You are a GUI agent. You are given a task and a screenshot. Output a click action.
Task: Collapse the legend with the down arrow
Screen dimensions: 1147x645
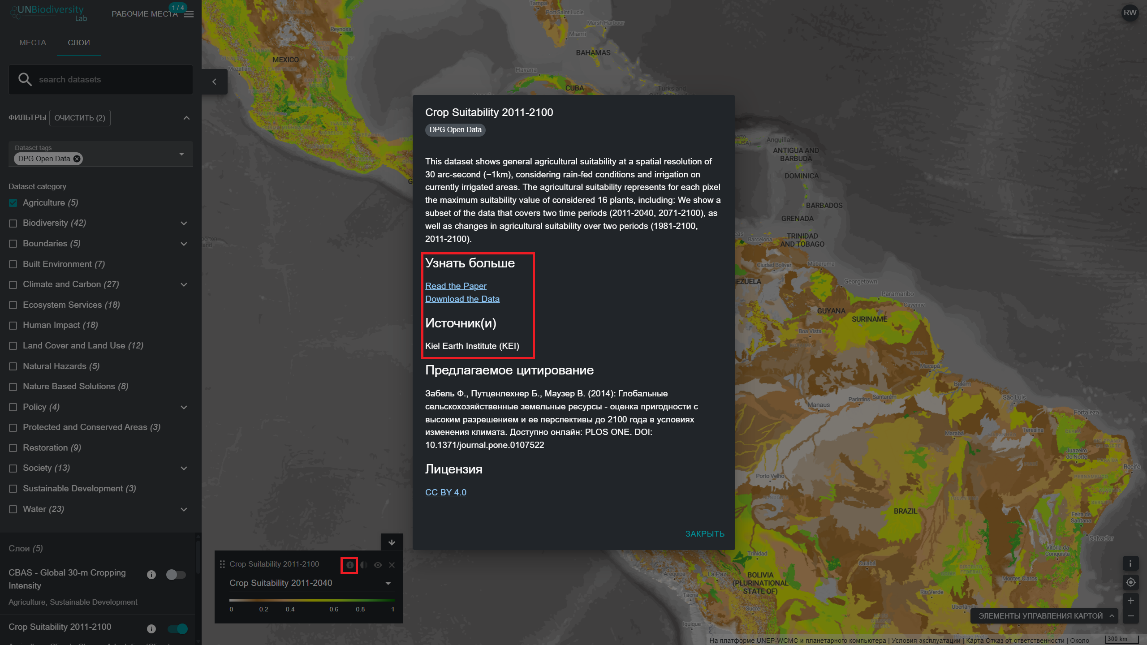(x=392, y=542)
